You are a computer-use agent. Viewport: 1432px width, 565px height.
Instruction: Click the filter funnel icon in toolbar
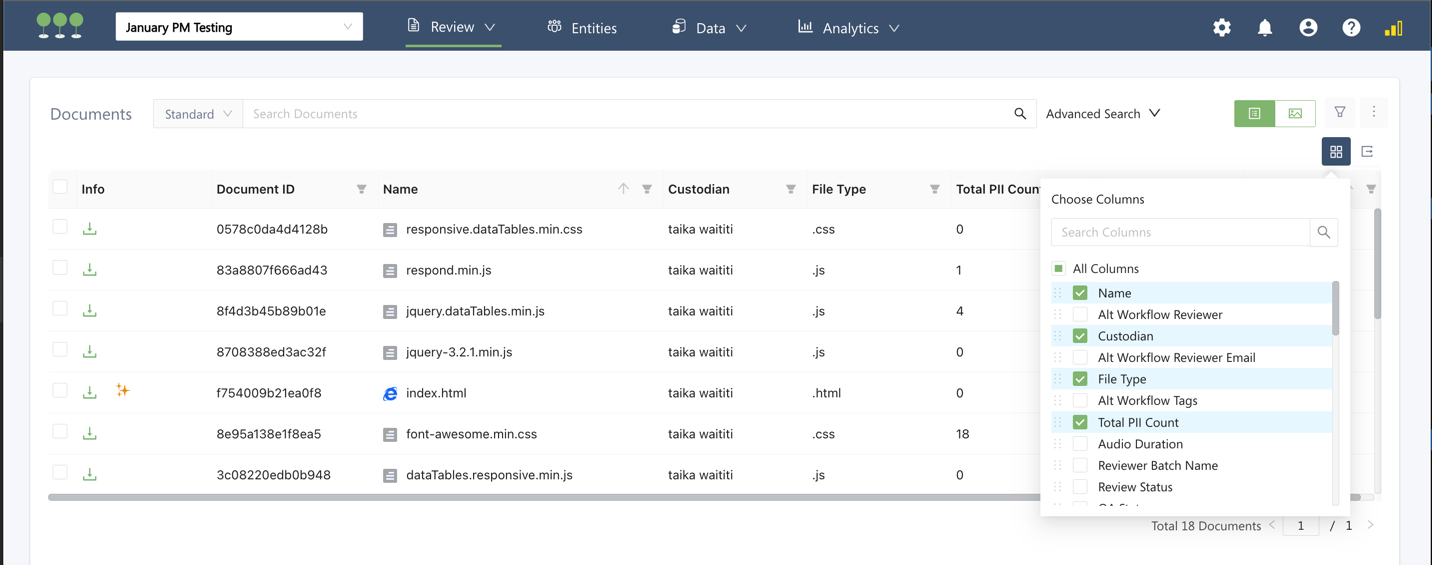(x=1340, y=113)
